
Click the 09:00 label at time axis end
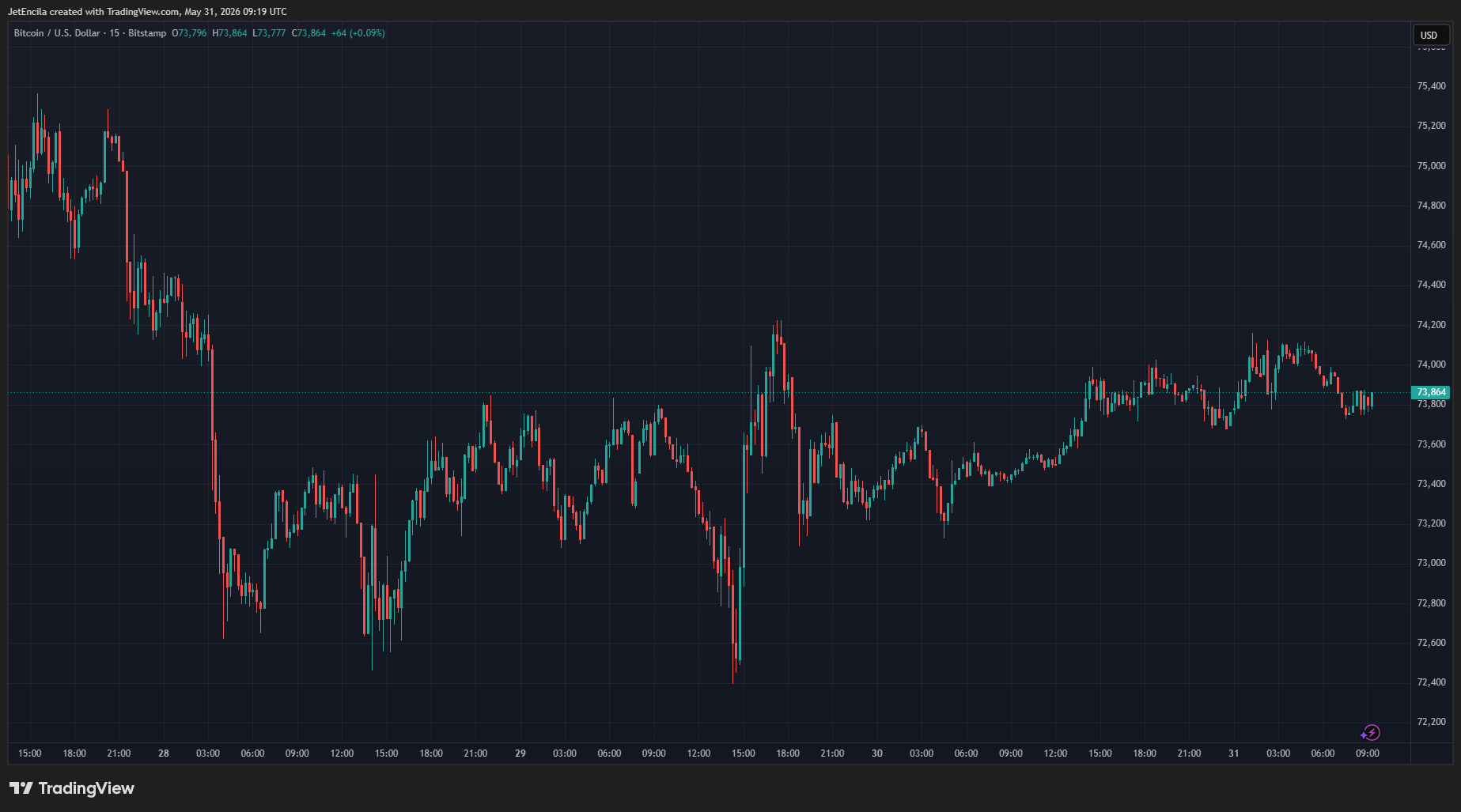point(1368,753)
